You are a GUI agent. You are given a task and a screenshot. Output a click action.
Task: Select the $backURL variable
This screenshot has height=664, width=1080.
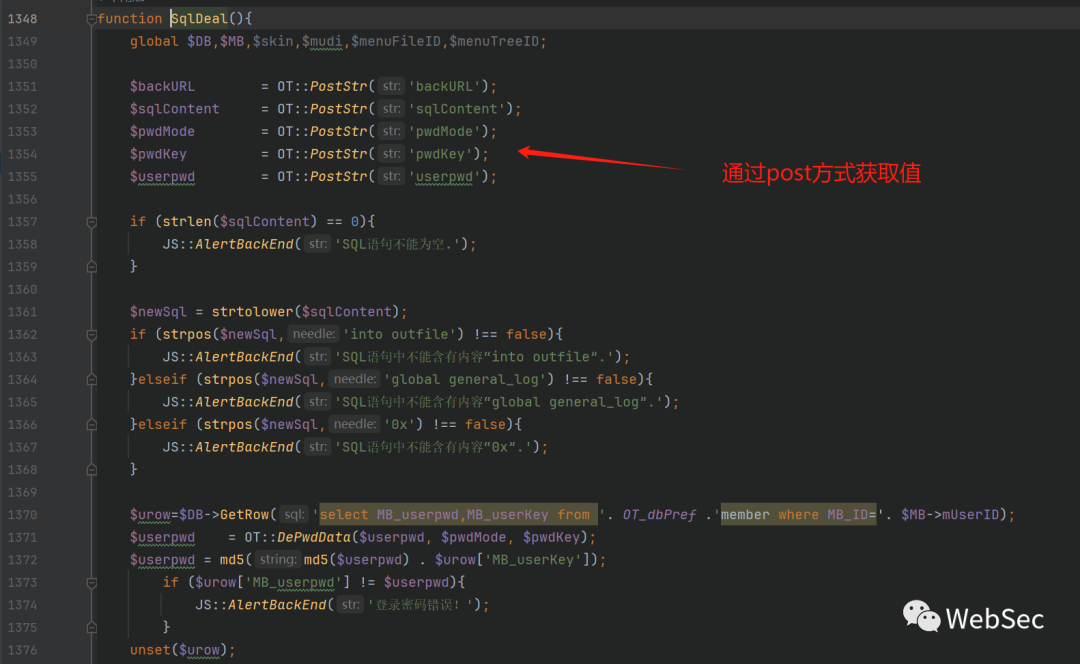click(162, 87)
